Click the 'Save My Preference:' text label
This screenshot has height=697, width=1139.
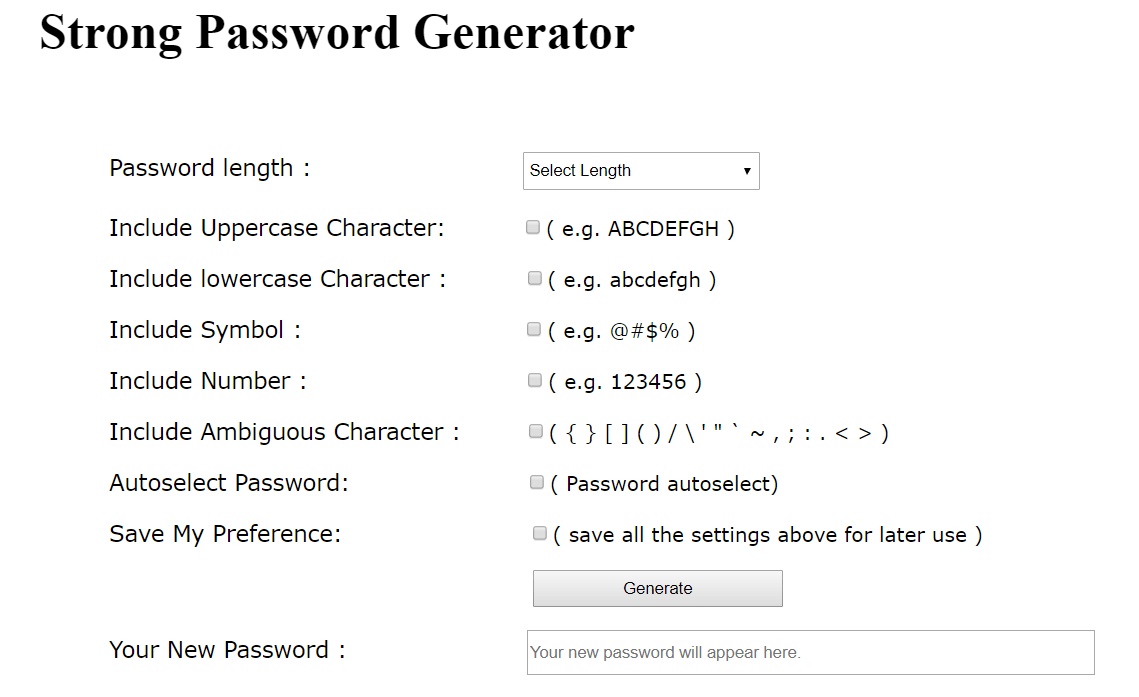click(x=225, y=534)
